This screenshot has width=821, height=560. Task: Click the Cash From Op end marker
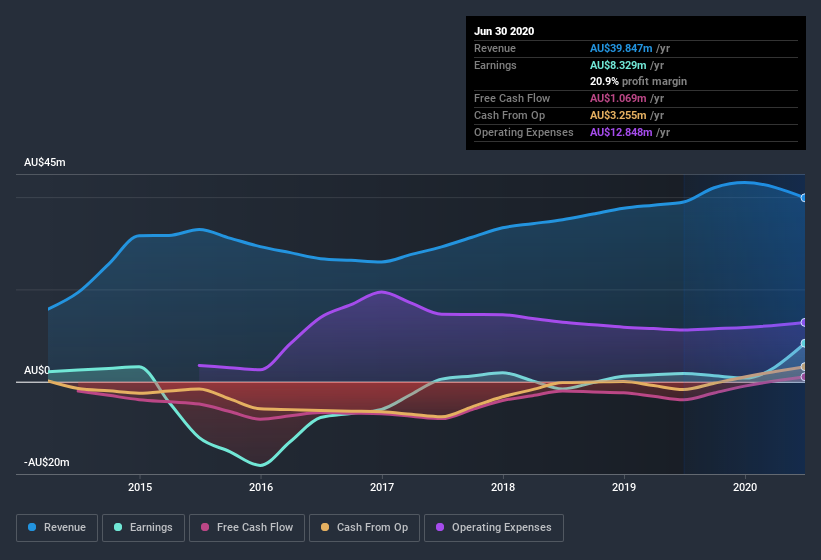click(804, 367)
